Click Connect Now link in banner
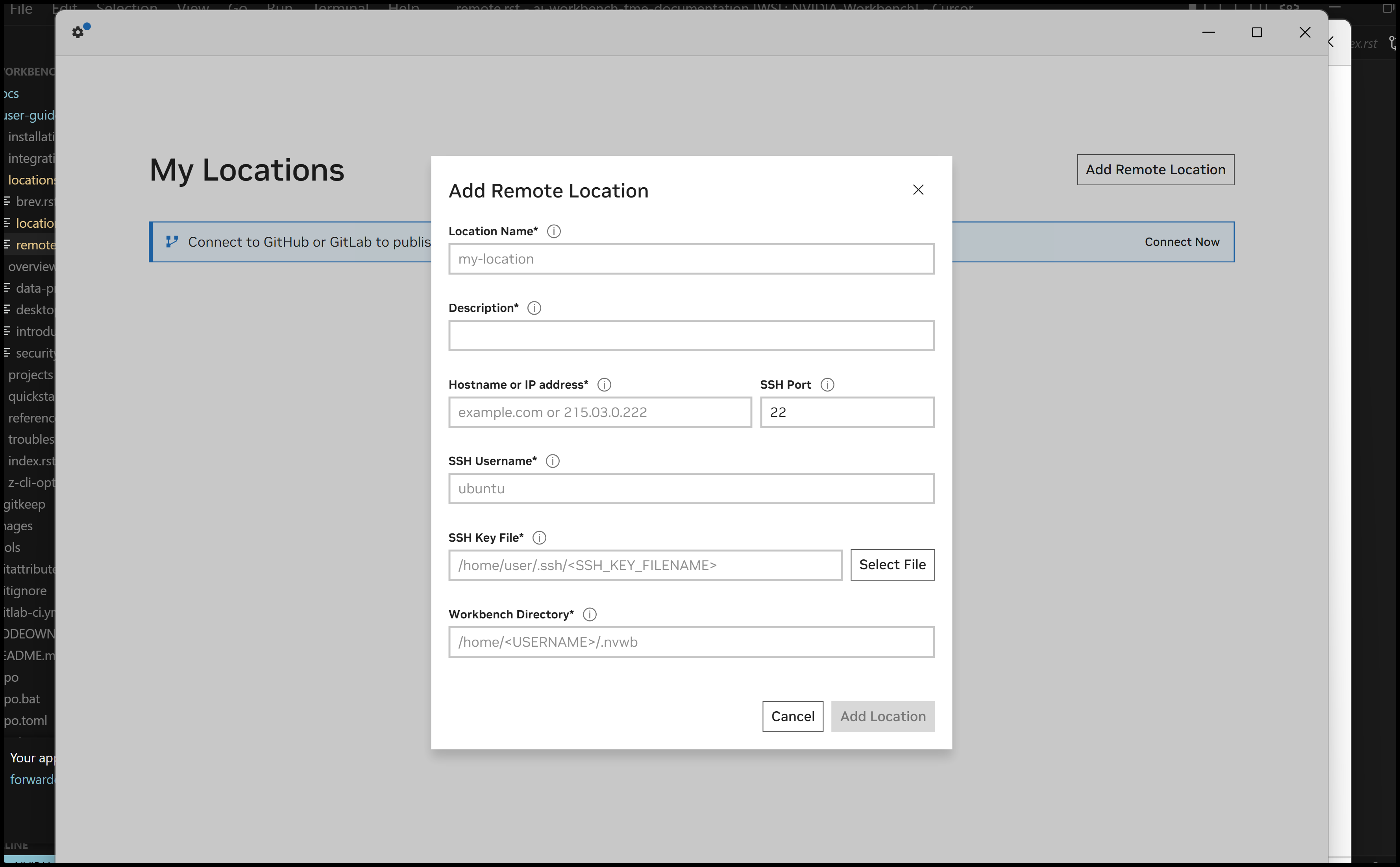 1182,242
